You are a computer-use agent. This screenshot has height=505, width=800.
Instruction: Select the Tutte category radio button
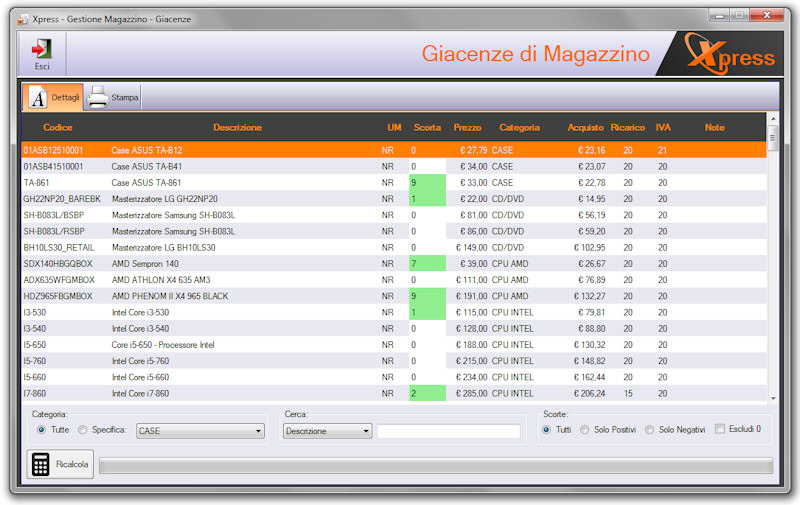42,430
